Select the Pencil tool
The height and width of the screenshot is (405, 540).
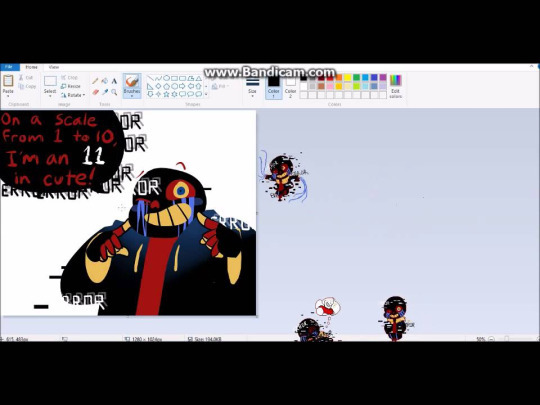[95, 81]
